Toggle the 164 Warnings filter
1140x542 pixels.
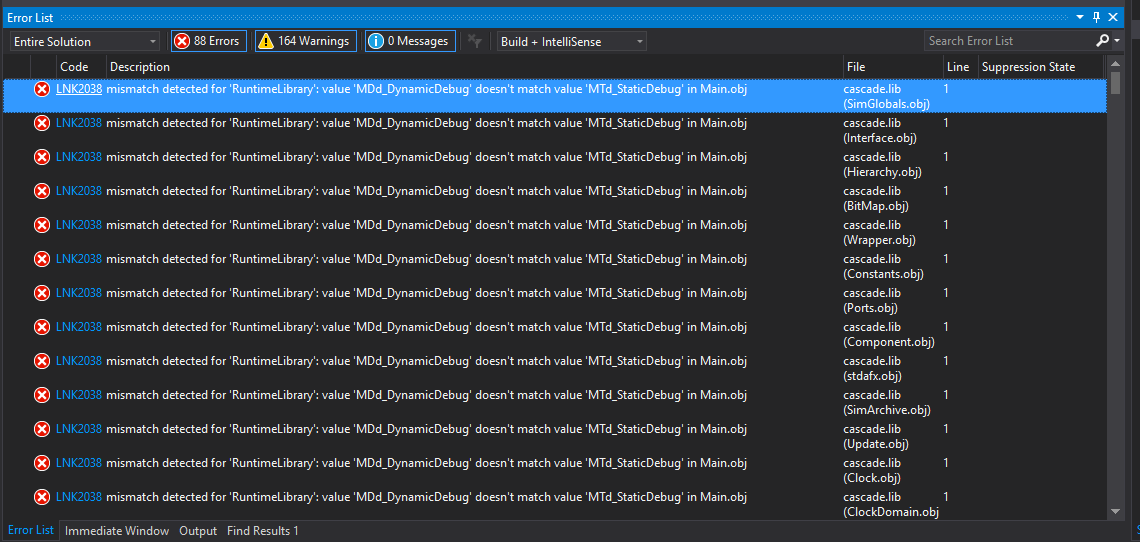305,41
